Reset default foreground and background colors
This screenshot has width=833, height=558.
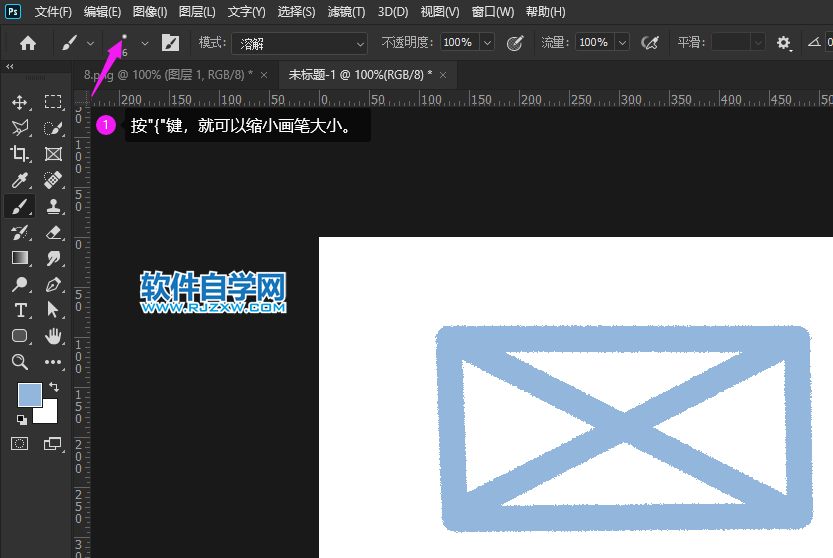[x=22, y=420]
